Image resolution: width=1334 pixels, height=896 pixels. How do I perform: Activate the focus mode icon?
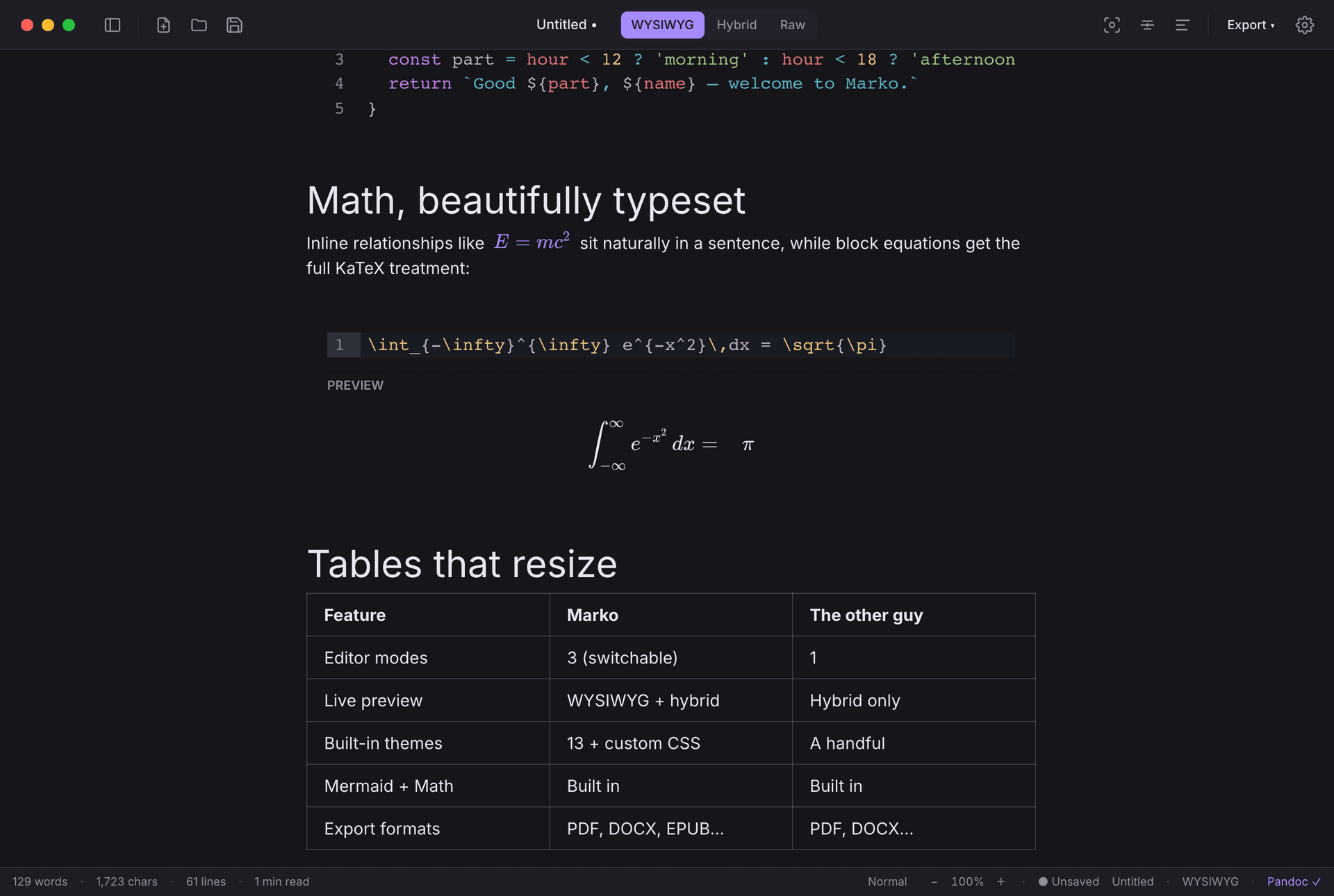[1112, 25]
